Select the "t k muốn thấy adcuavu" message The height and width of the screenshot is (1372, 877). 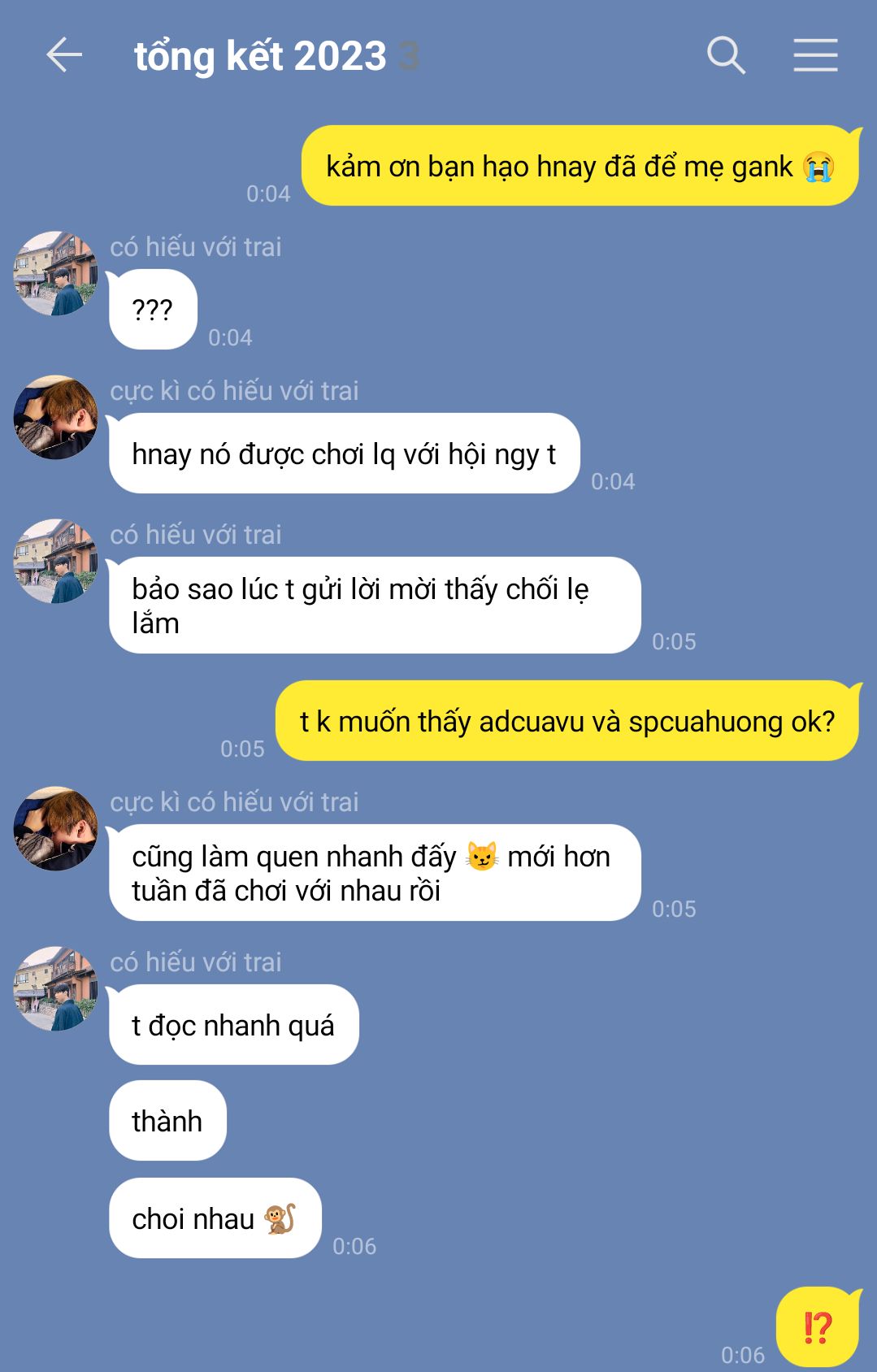click(x=567, y=721)
